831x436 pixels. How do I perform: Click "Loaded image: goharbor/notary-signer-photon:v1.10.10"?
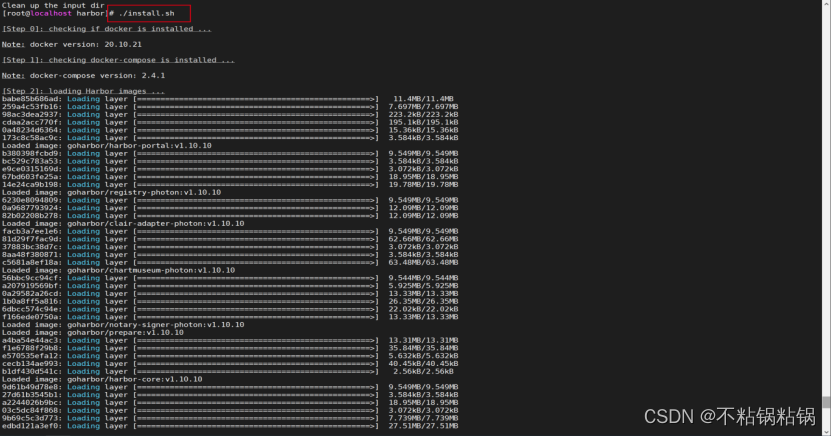123,325
